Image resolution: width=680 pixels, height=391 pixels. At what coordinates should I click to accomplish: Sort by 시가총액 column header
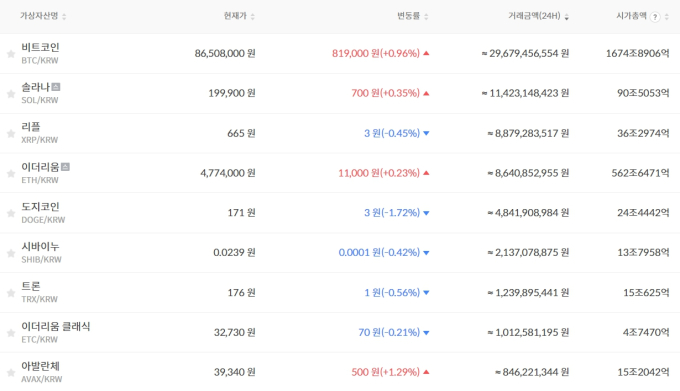(x=631, y=16)
